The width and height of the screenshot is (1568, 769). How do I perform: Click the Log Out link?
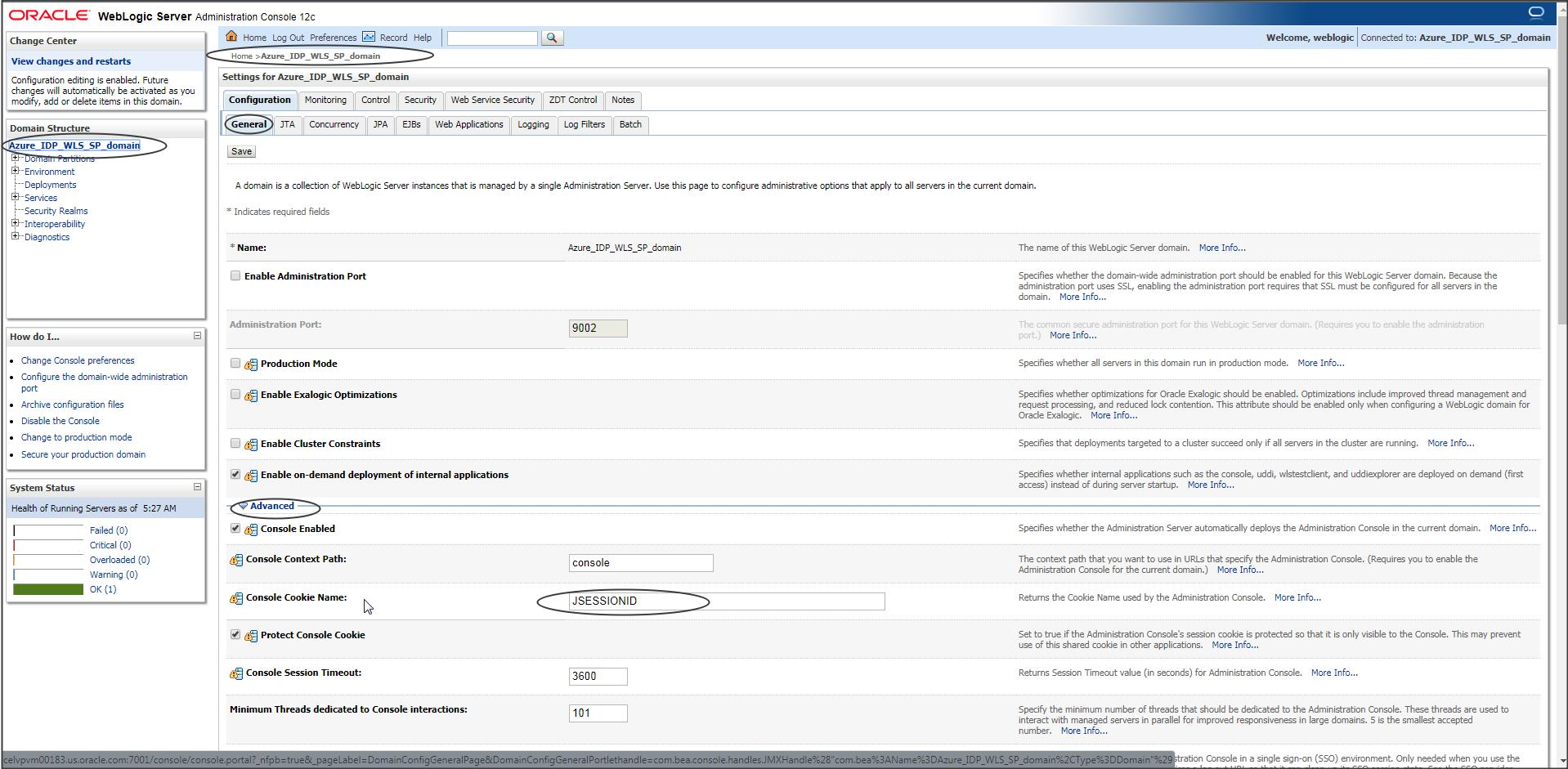tap(288, 38)
